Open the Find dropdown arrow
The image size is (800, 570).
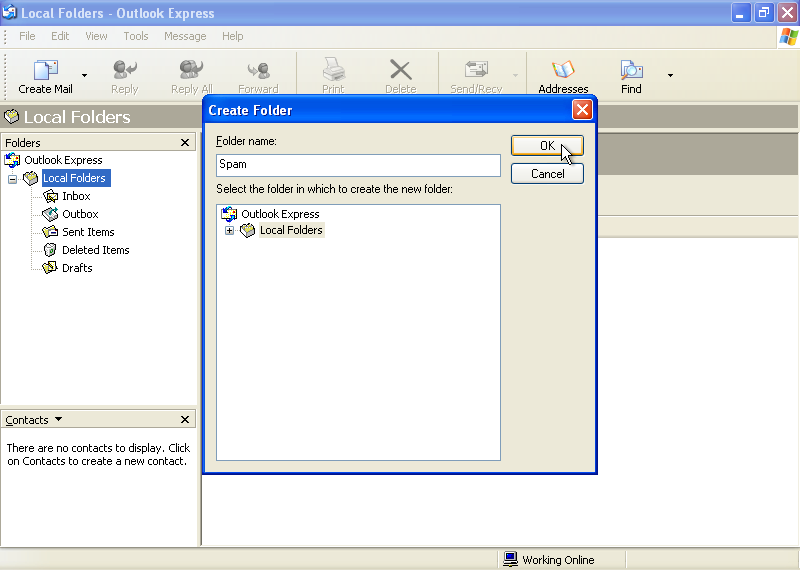pos(670,76)
